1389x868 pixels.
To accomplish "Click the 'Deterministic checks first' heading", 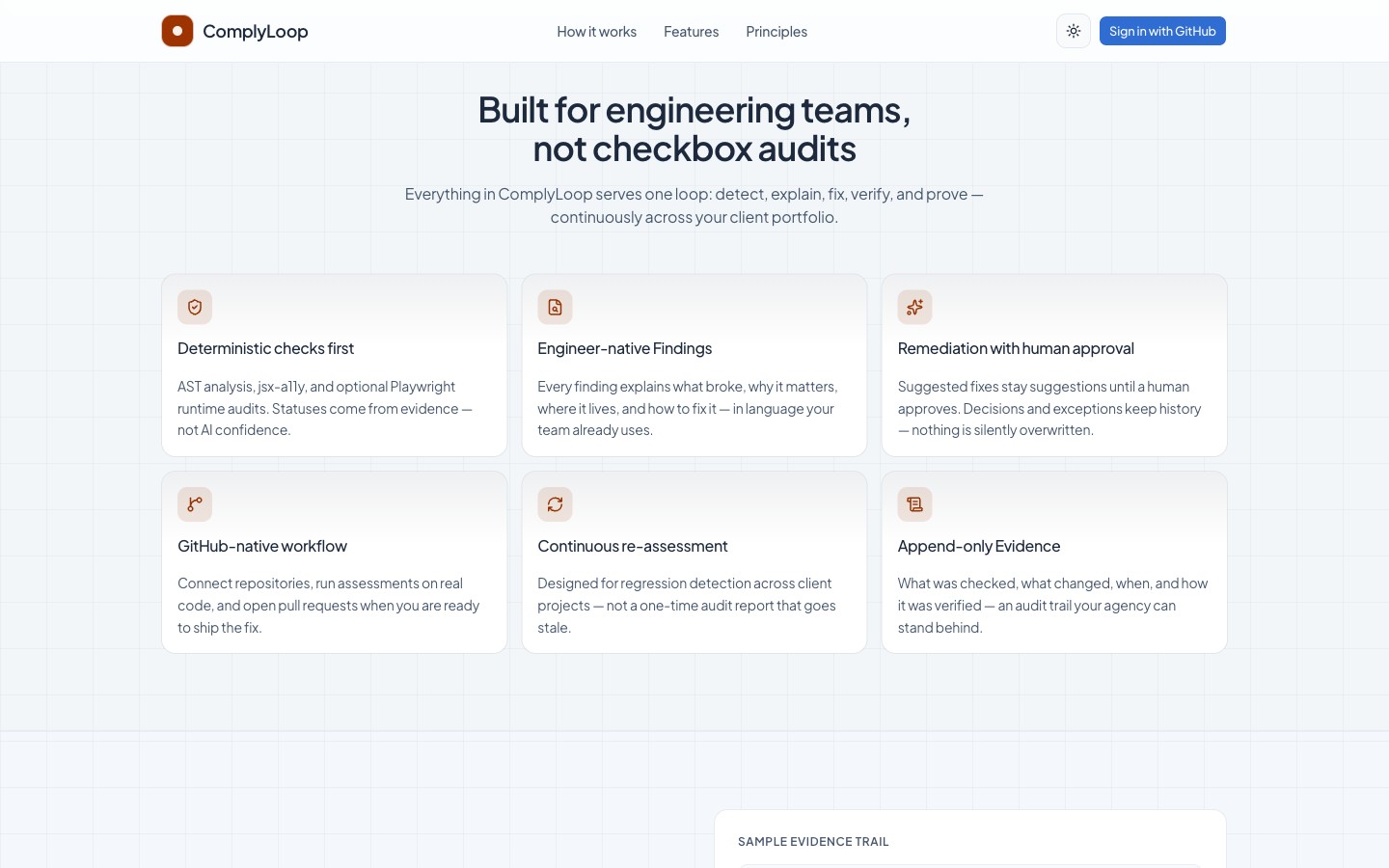I will 265,348.
